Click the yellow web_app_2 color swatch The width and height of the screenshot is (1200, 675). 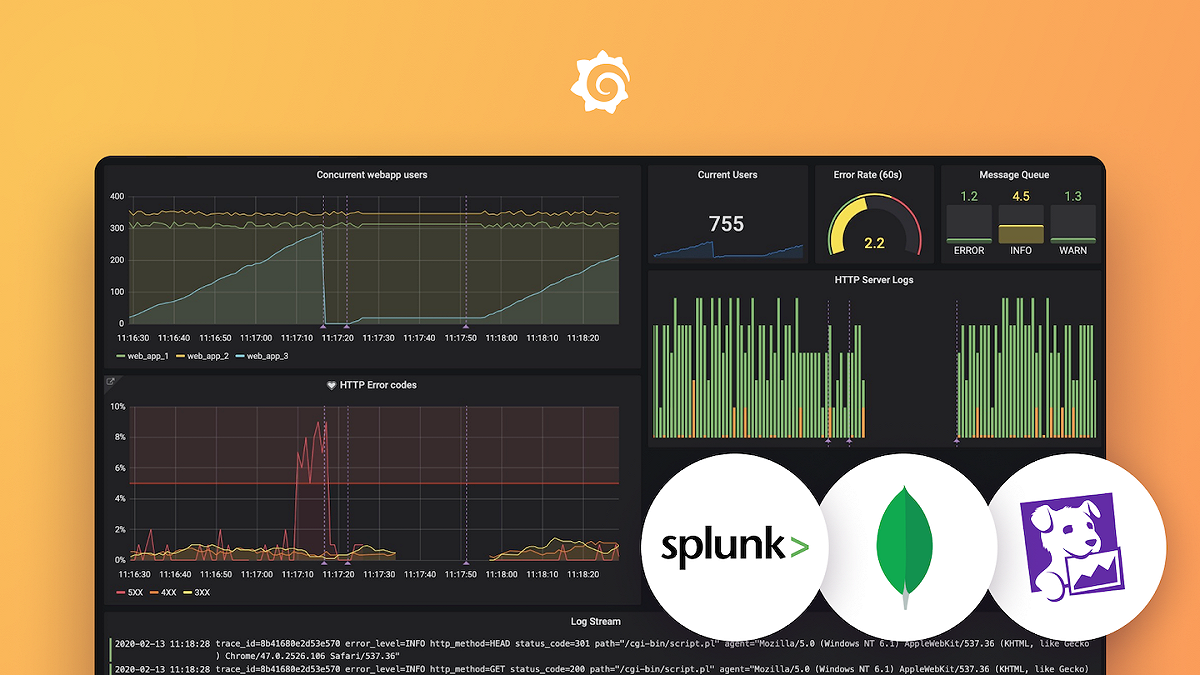point(179,354)
